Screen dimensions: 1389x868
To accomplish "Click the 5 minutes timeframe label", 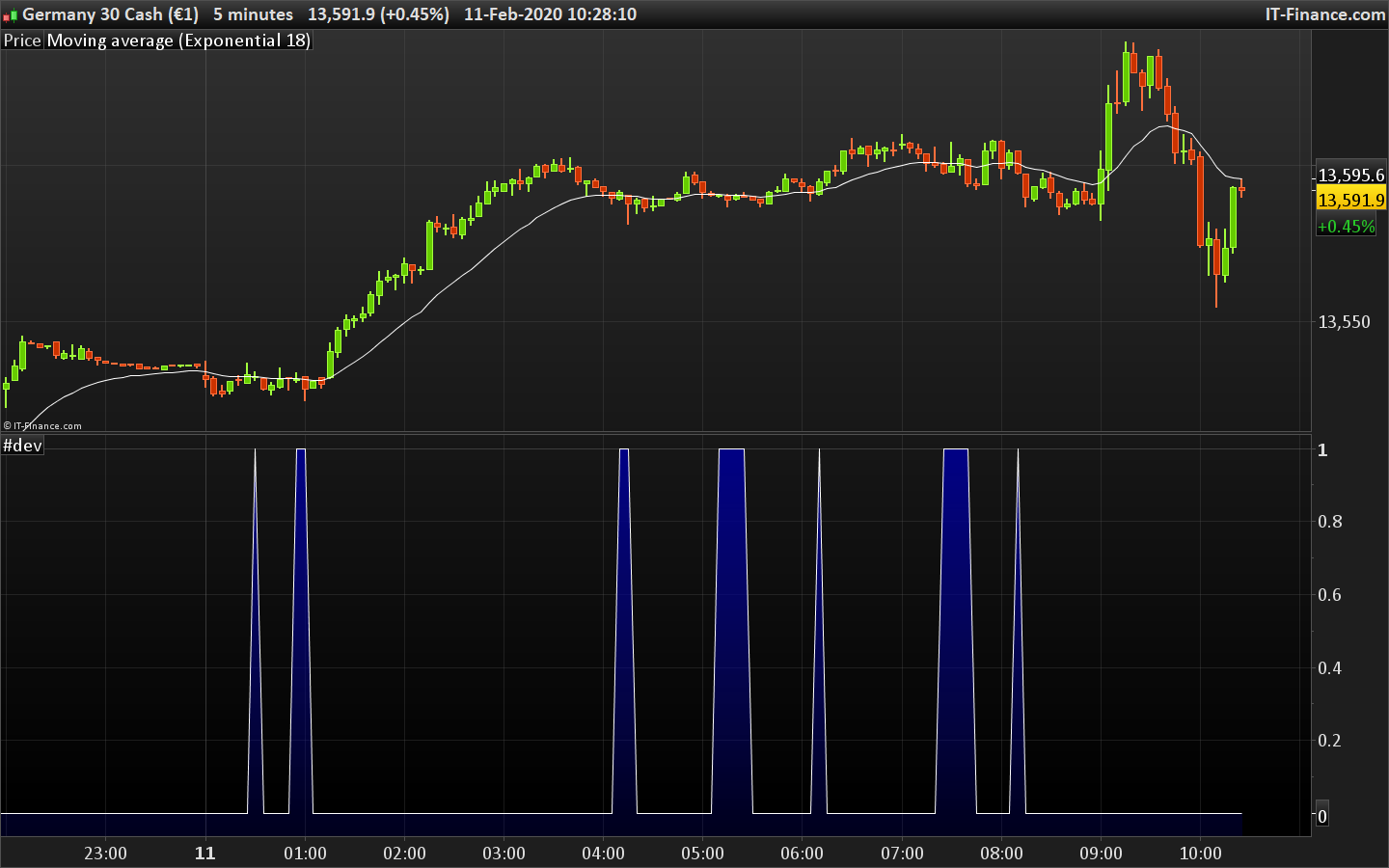I will point(253,14).
